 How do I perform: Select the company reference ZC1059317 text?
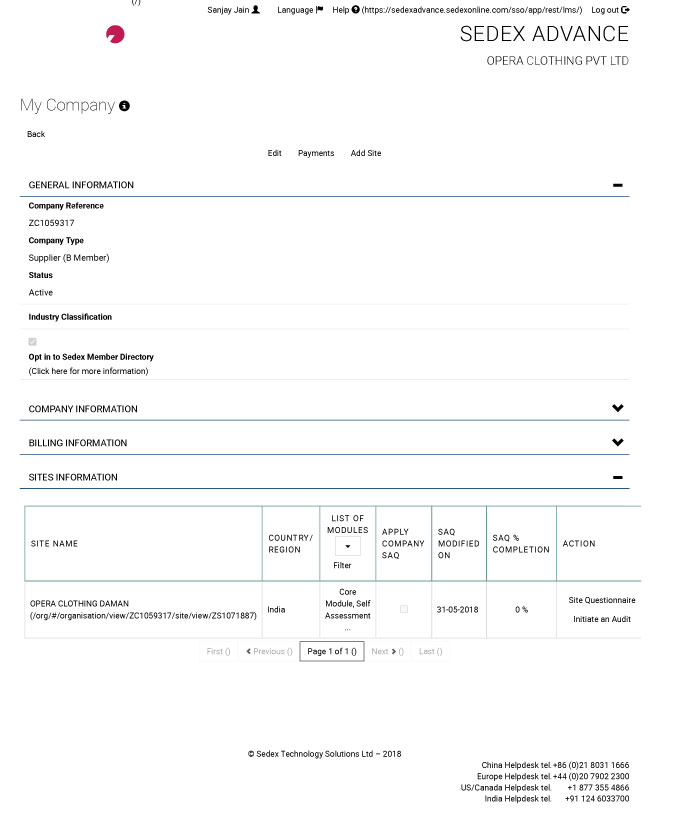[51, 223]
